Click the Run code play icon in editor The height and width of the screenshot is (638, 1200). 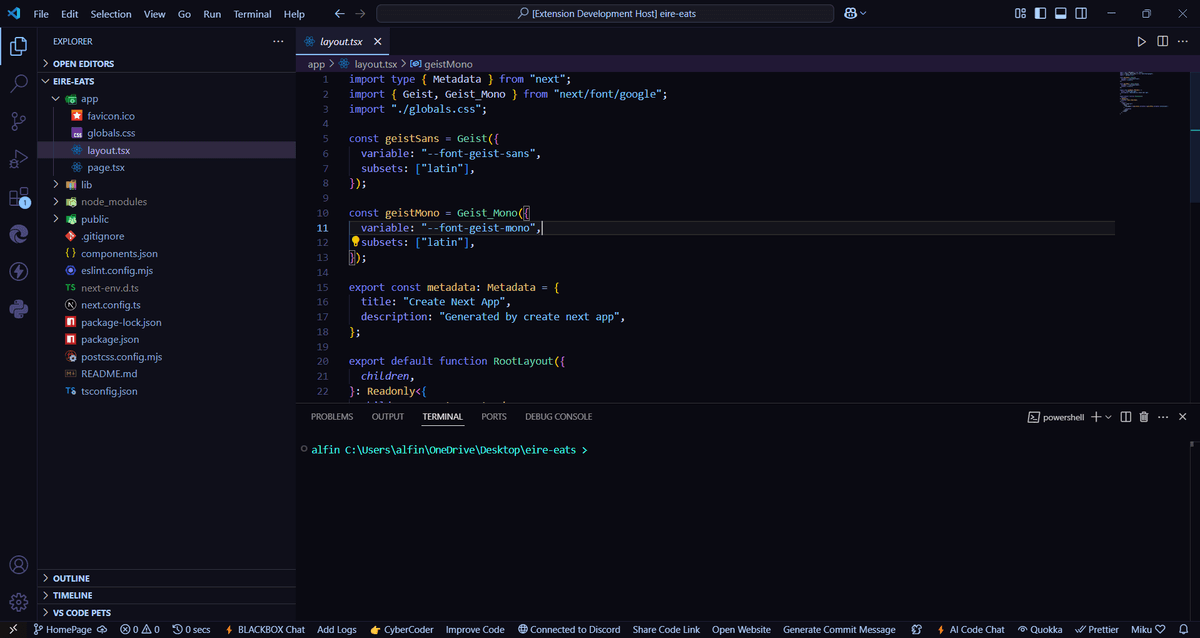pos(1142,42)
